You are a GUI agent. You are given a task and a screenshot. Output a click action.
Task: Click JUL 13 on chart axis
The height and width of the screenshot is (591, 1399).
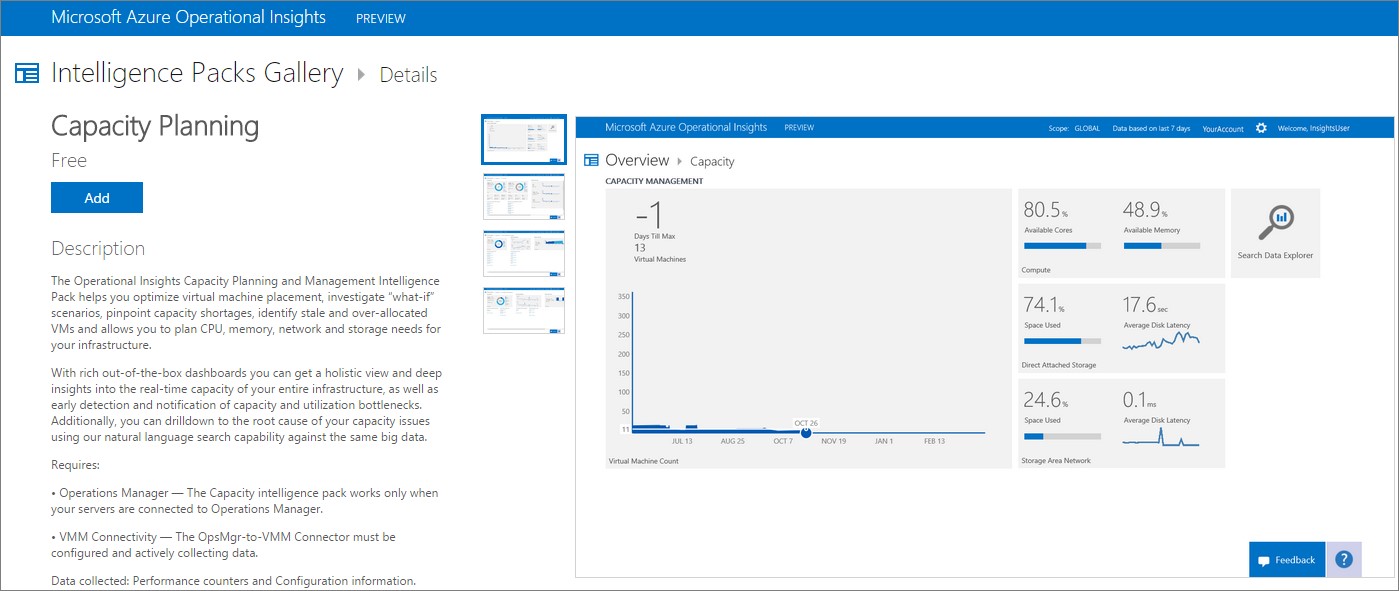[682, 441]
